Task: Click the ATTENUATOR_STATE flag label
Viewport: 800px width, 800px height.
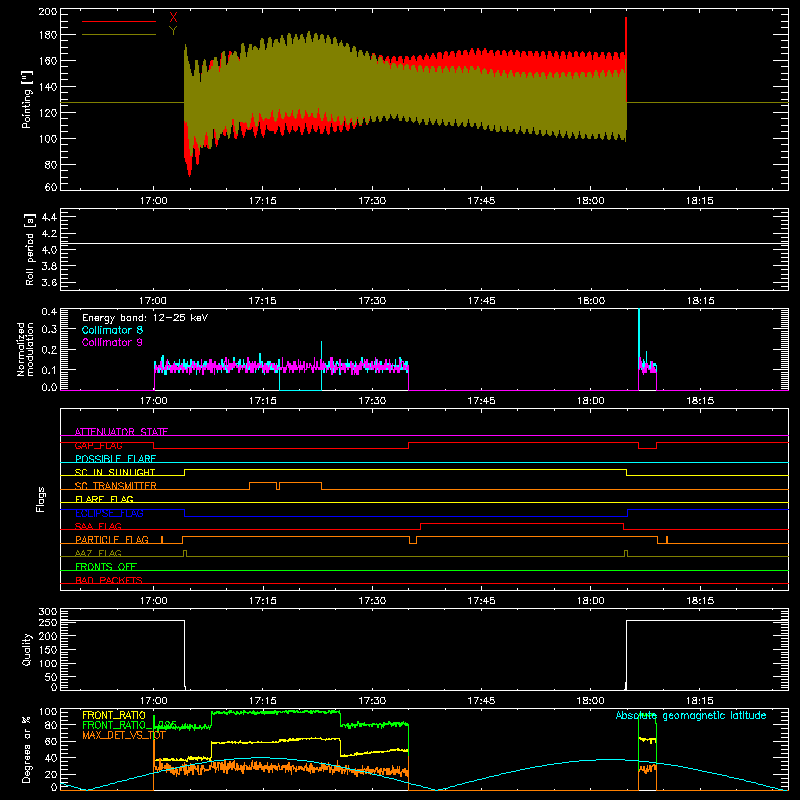Action: click(121, 432)
